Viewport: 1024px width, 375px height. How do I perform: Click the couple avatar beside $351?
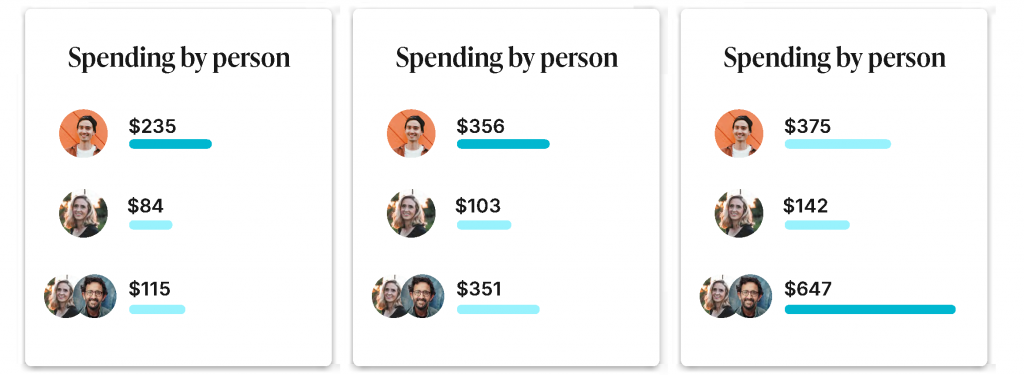click(x=408, y=296)
